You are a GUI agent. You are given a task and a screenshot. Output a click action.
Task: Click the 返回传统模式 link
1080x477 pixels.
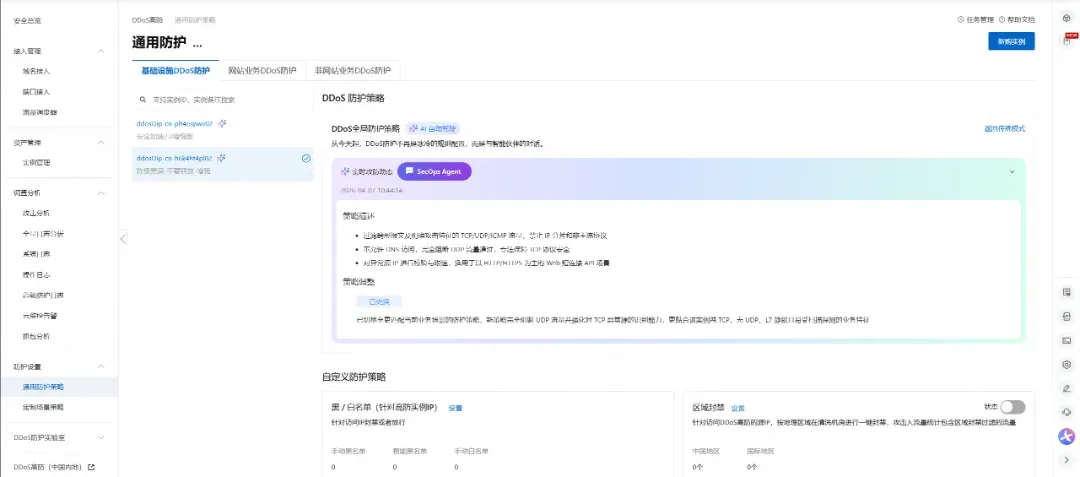pyautogui.click(x=1004, y=129)
